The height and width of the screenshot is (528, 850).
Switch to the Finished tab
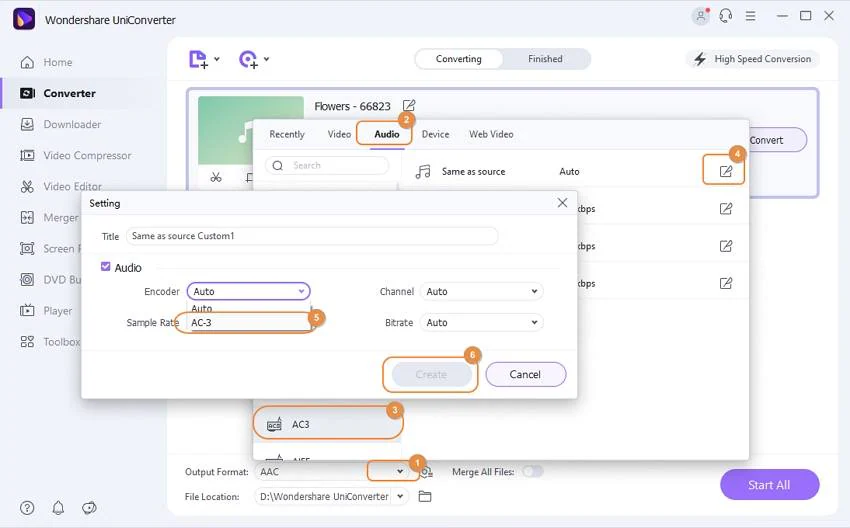(545, 59)
